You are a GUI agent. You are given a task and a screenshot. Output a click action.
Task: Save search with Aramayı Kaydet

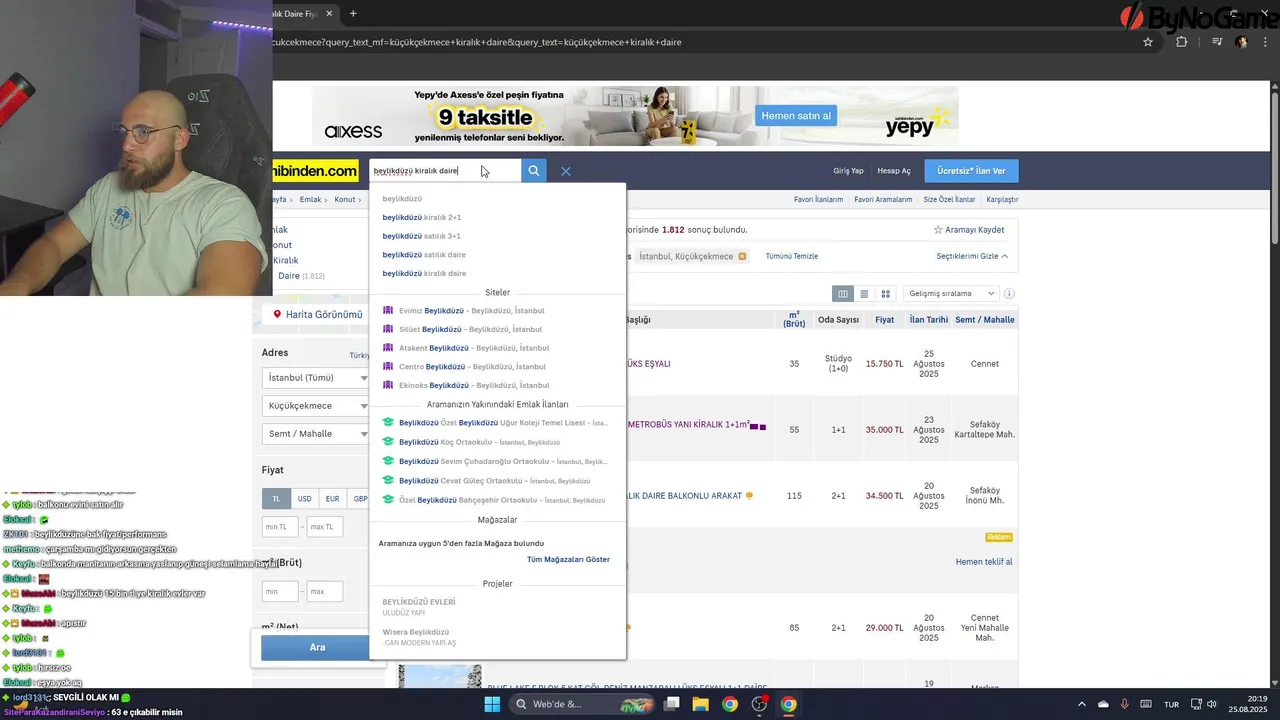[x=969, y=230]
